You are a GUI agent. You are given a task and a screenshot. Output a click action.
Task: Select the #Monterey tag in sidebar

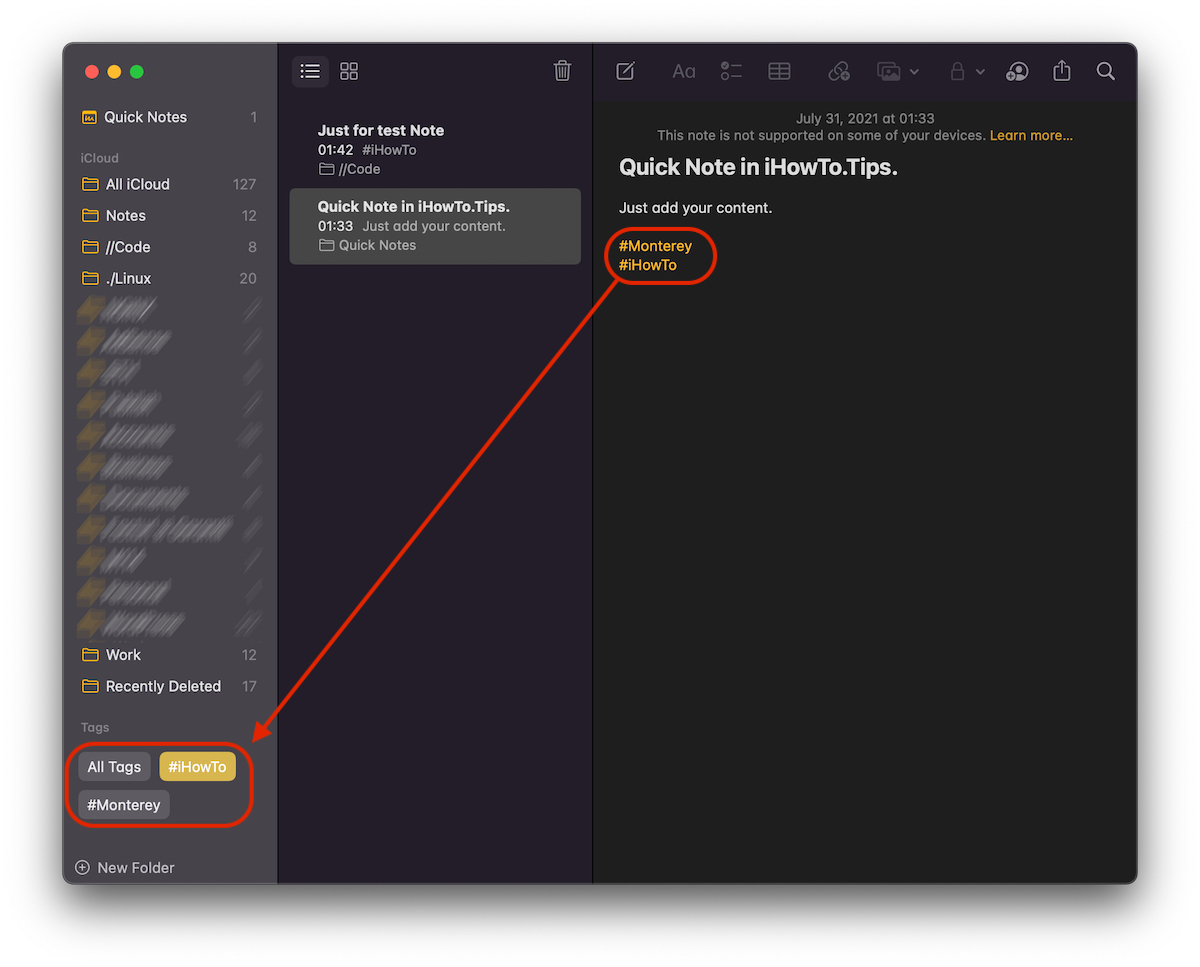pyautogui.click(x=124, y=805)
